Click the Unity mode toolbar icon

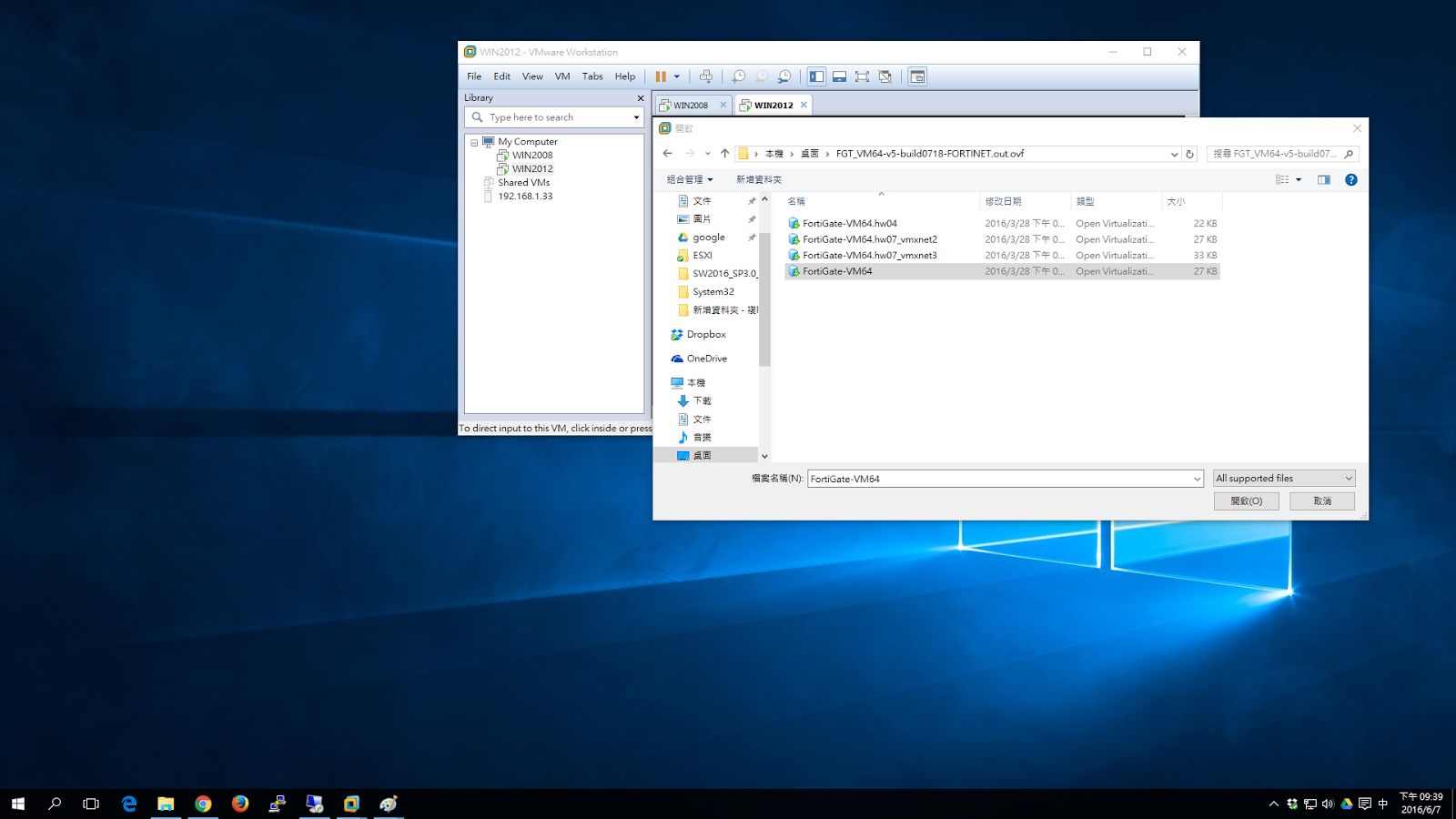tap(885, 76)
